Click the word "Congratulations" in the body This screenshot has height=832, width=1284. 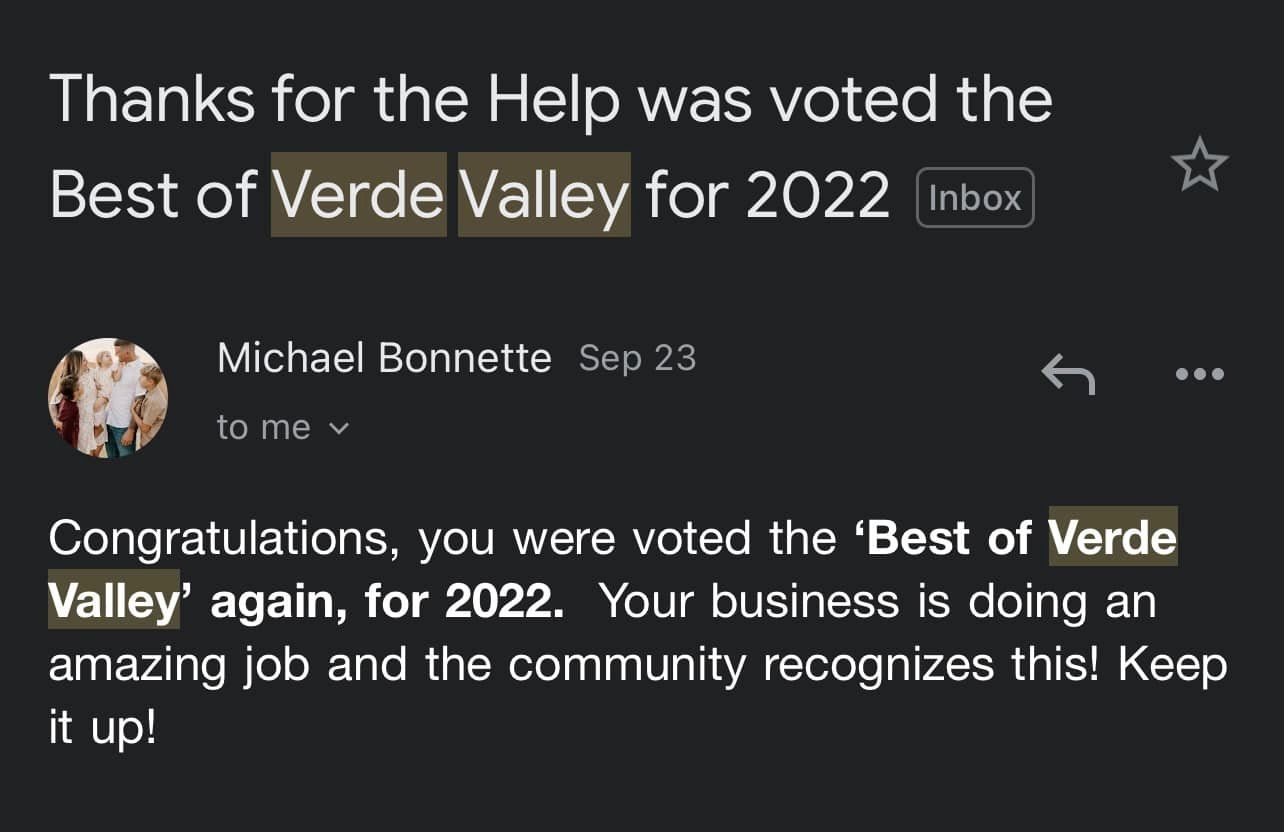(x=217, y=538)
